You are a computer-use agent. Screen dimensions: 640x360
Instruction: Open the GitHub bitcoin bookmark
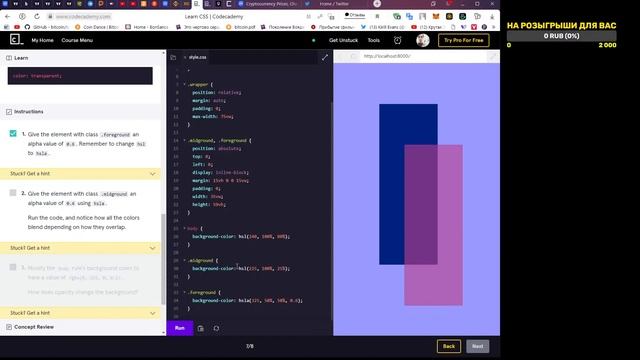coord(46,27)
